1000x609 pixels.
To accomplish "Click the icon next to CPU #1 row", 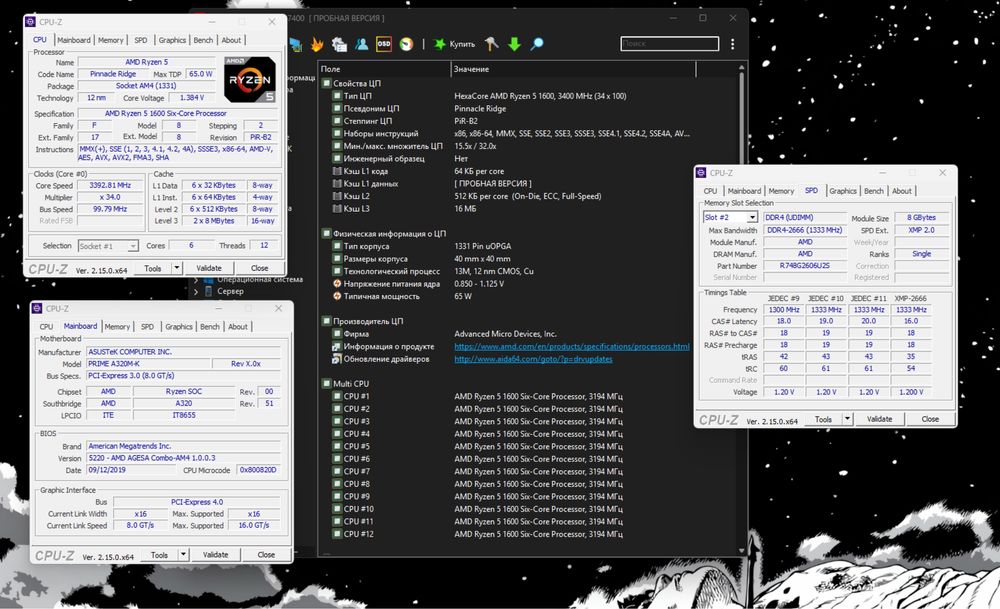I will click(337, 397).
